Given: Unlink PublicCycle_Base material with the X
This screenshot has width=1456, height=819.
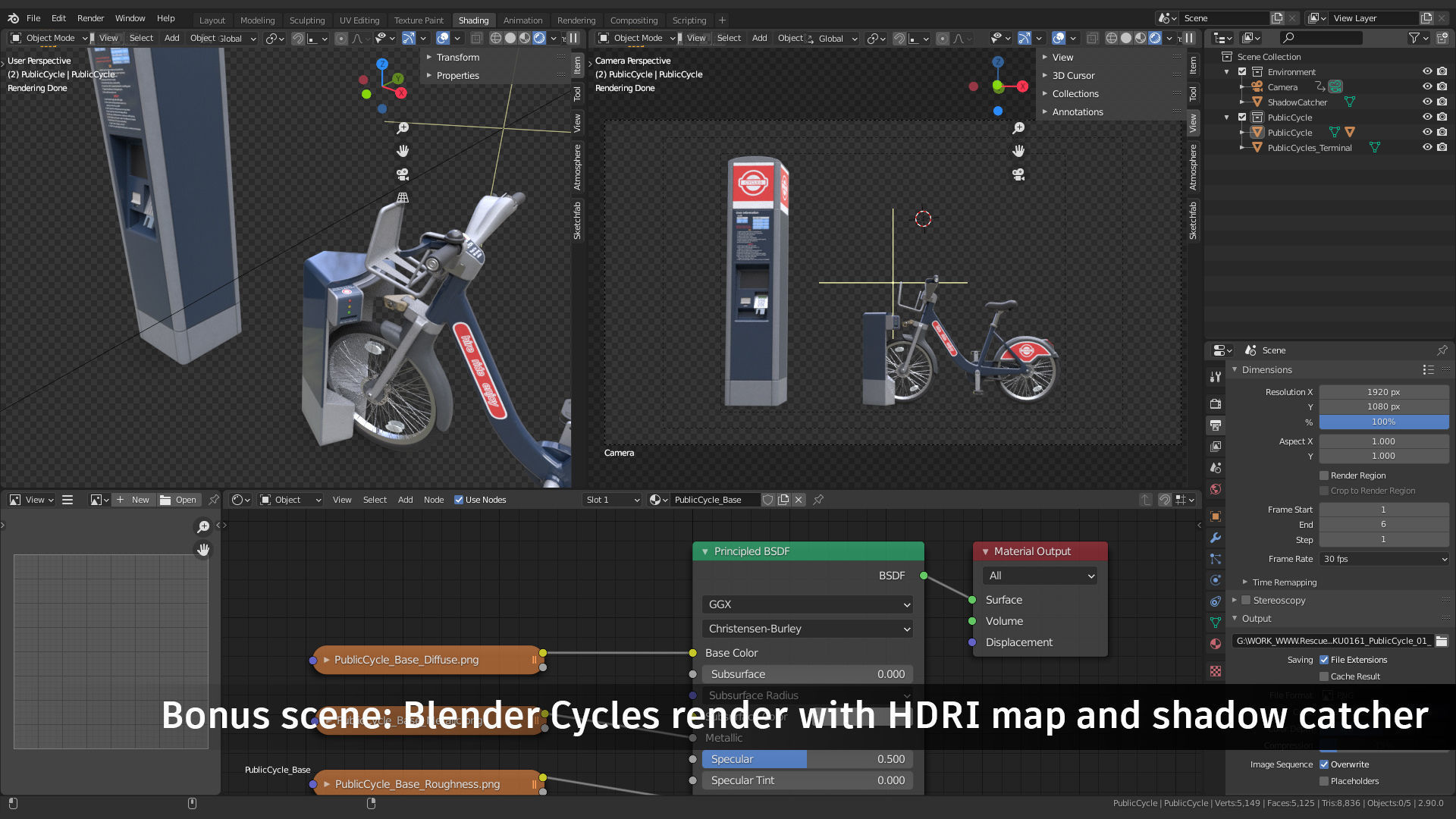Looking at the screenshot, I should coord(799,500).
